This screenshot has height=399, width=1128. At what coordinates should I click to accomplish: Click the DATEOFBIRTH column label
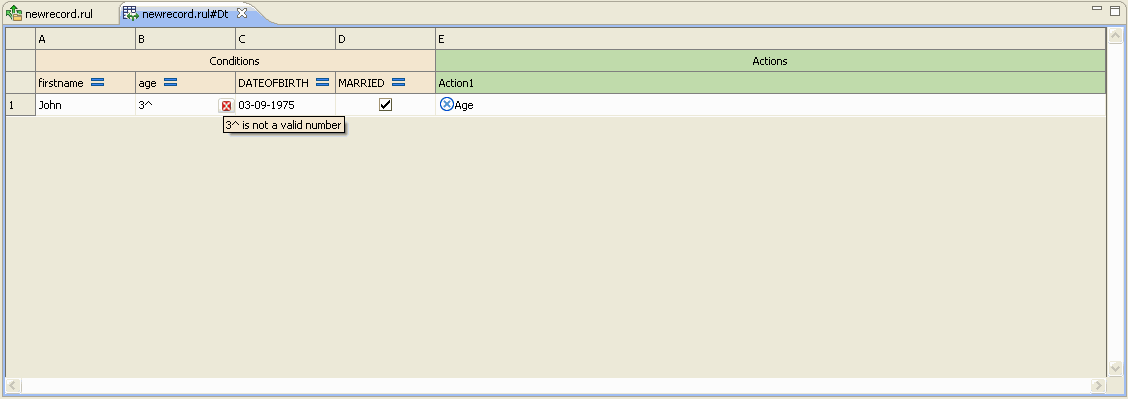tap(273, 83)
